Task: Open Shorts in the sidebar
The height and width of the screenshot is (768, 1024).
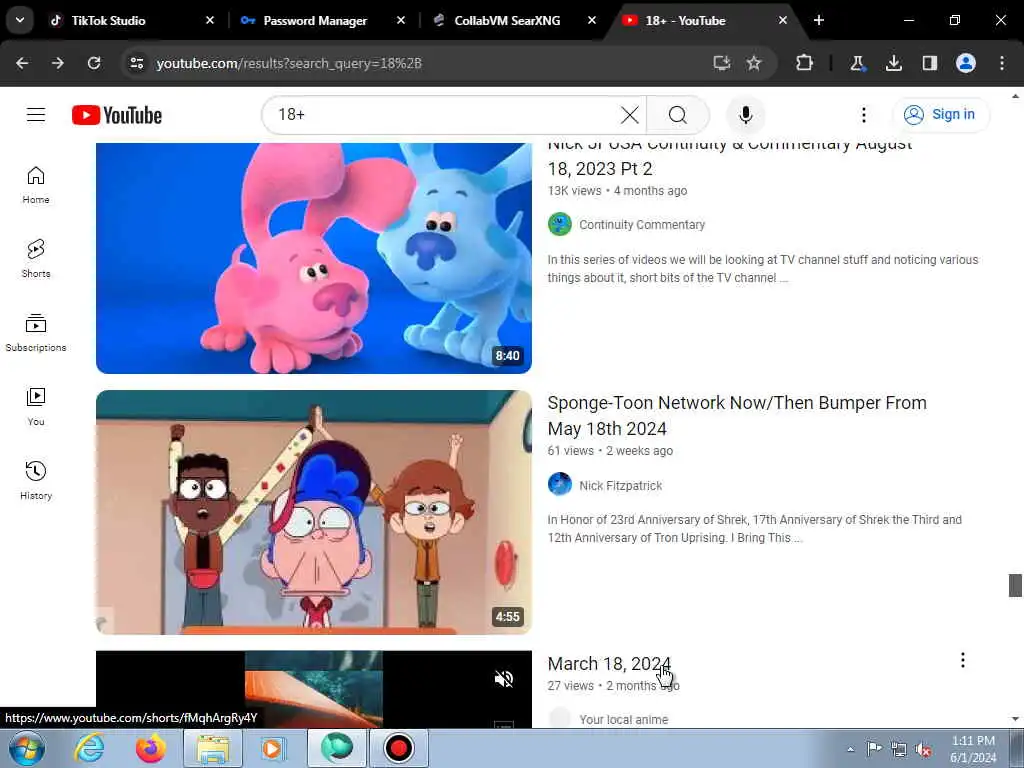Action: pos(36,259)
